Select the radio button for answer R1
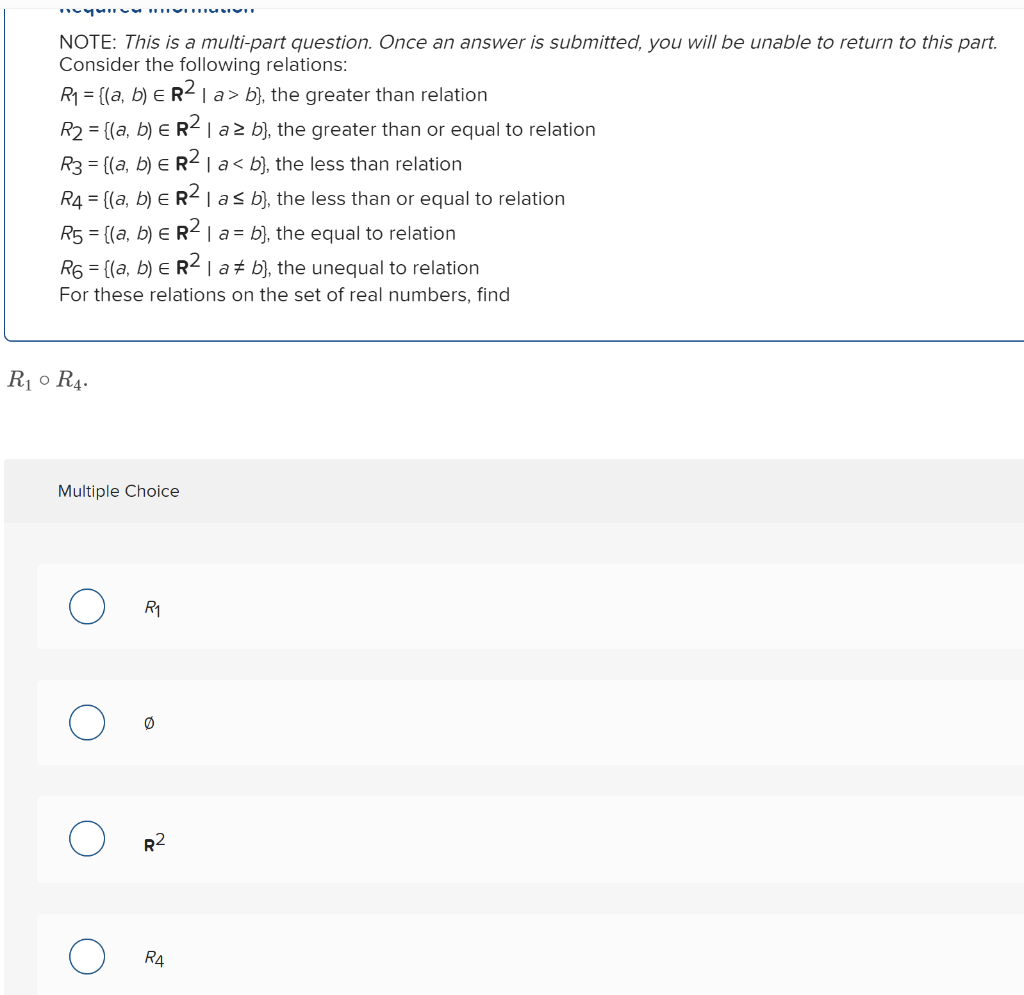1024x995 pixels. pyautogui.click(x=86, y=605)
